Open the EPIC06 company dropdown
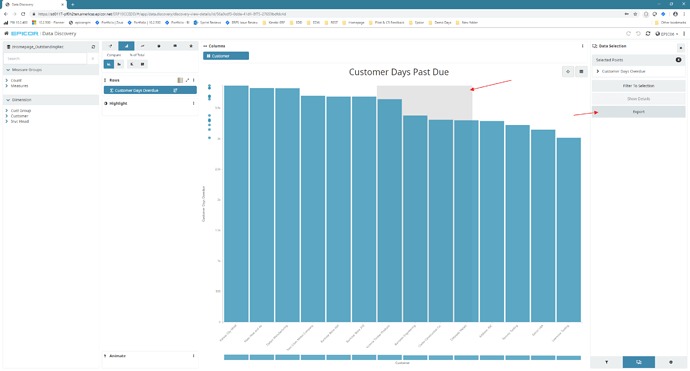Viewport: 690px width, 371px height. (x=667, y=33)
